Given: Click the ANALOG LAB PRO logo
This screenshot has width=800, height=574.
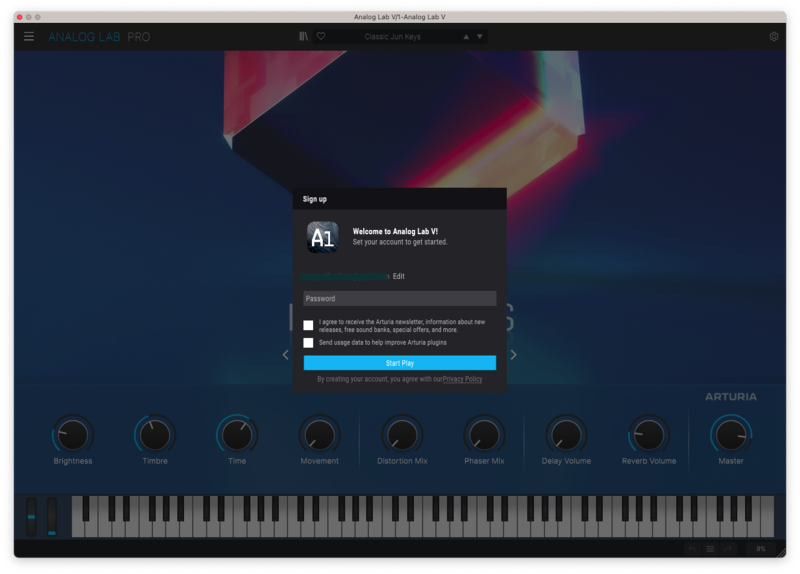Looking at the screenshot, I should point(99,37).
